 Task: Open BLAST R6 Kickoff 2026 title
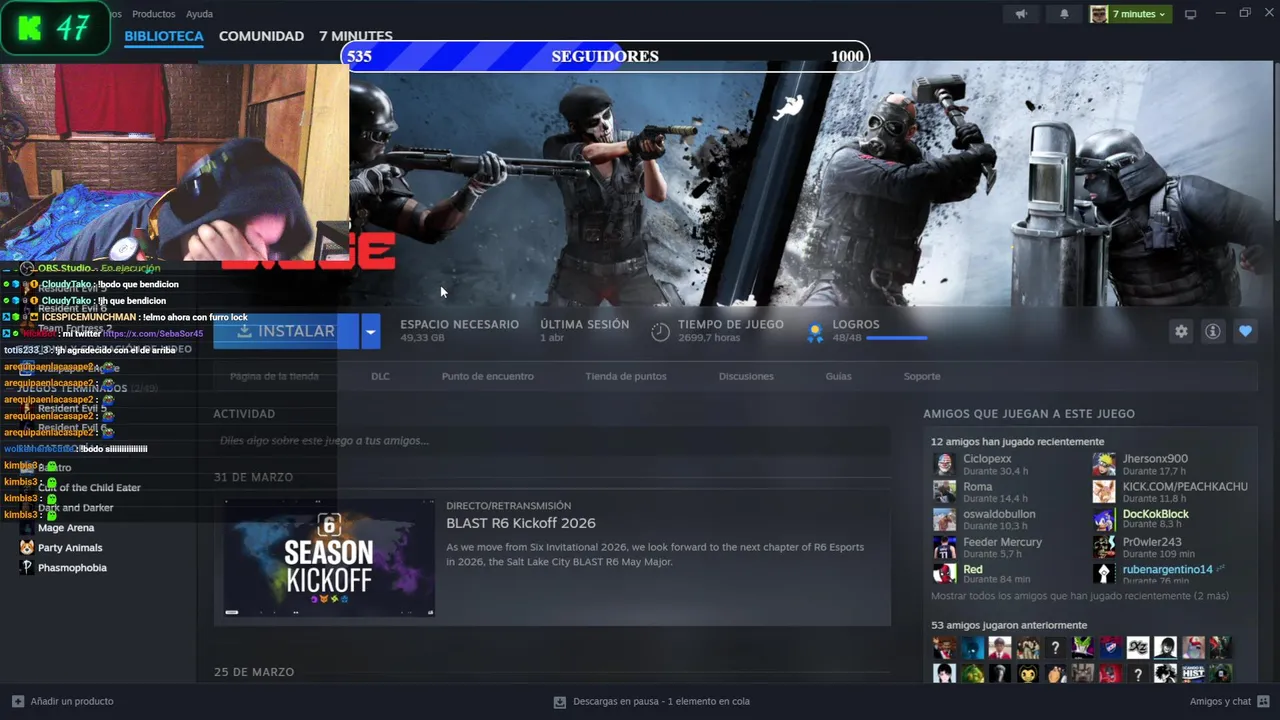(521, 523)
